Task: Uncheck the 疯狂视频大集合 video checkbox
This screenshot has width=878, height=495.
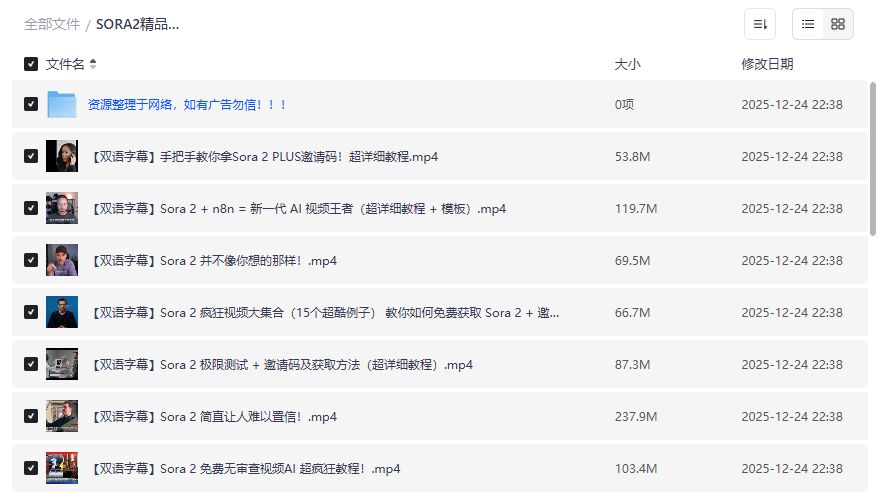Action: point(31,312)
